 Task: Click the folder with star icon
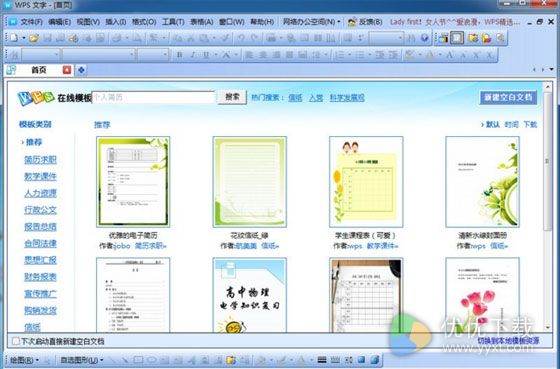click(473, 38)
